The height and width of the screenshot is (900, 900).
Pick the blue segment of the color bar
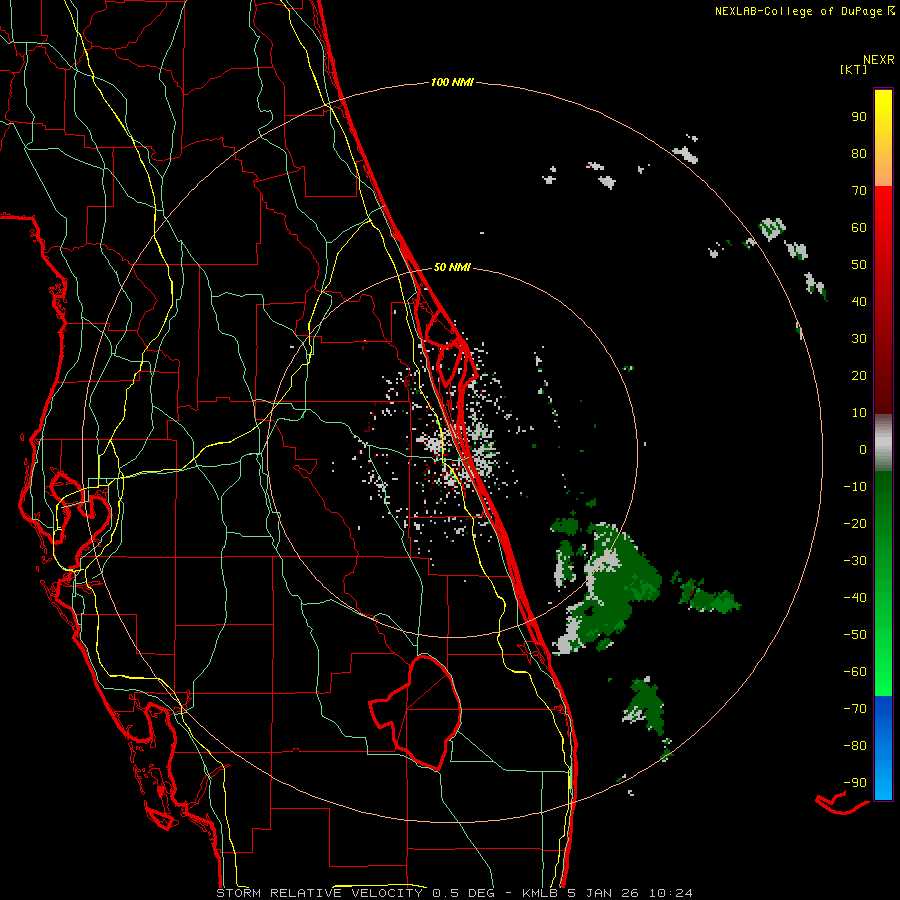point(883,748)
